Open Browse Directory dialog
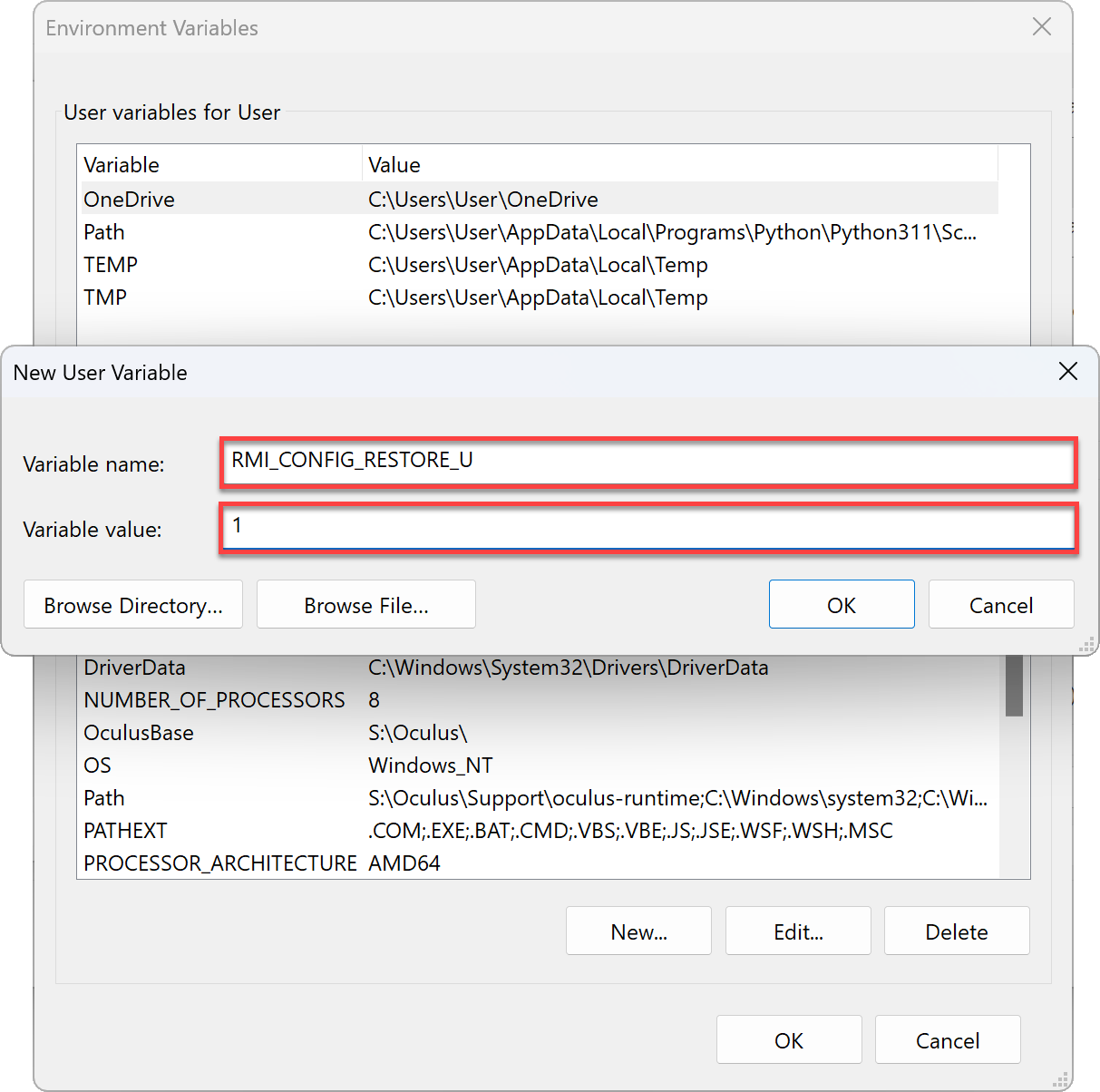This screenshot has height=1092, width=1100. (x=132, y=604)
